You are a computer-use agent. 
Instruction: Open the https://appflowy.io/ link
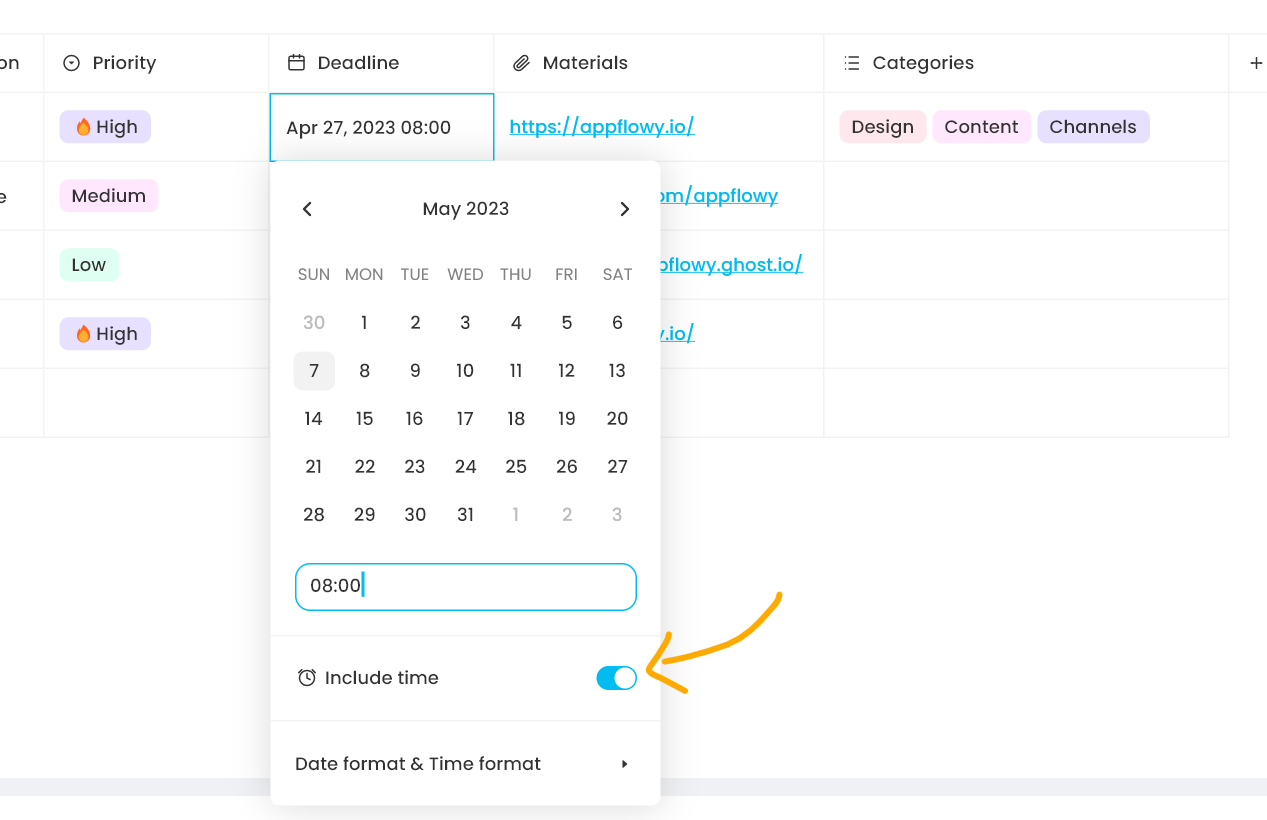[x=602, y=127]
